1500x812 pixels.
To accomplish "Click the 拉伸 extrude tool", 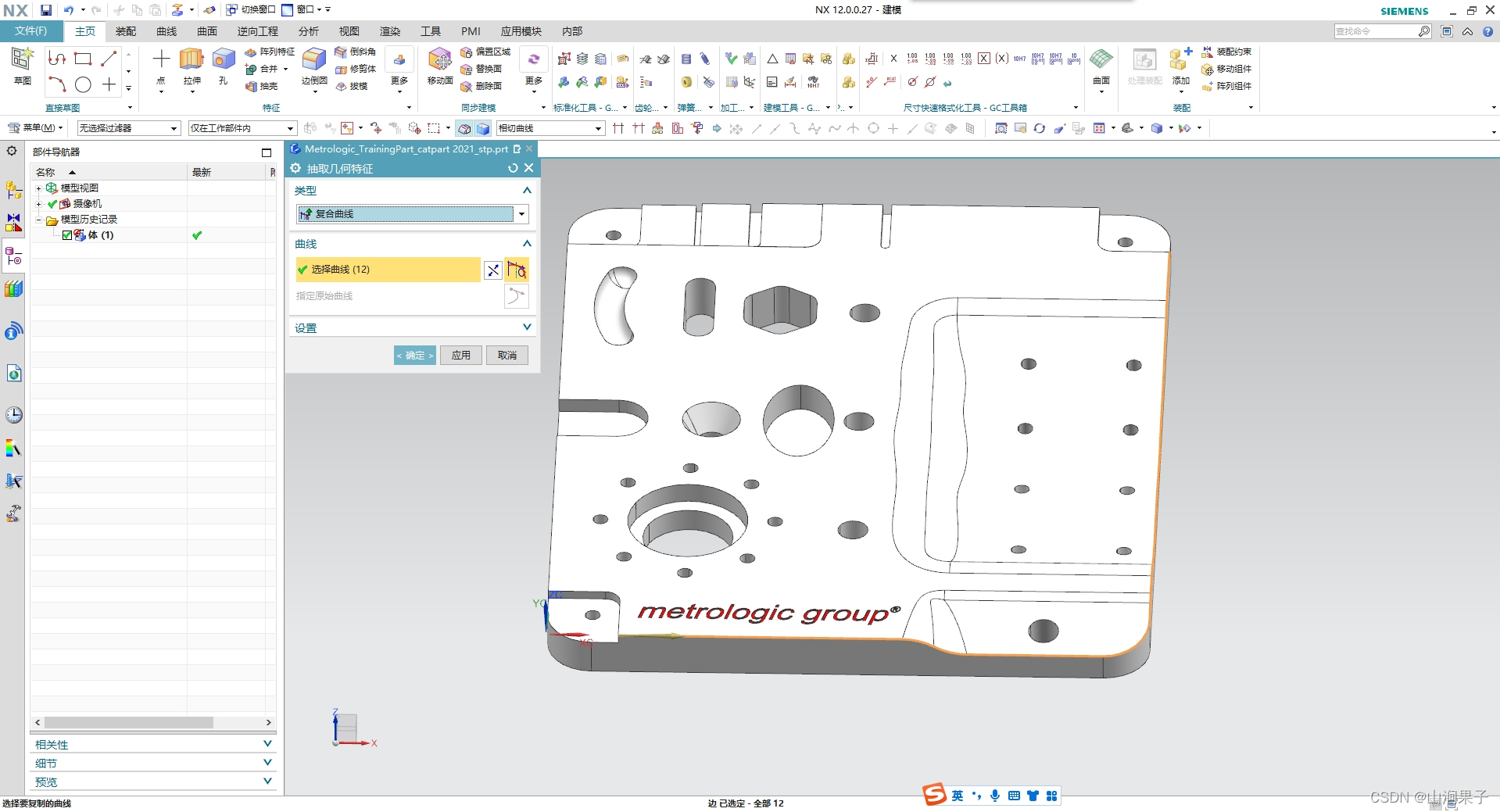I will coord(192,66).
